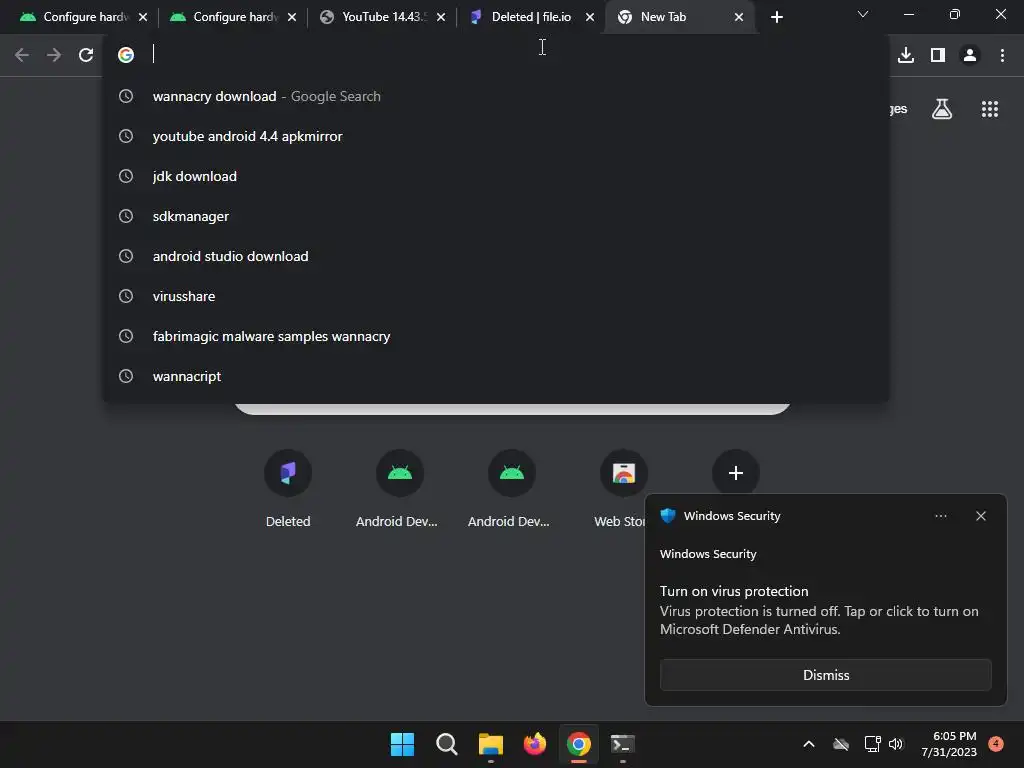1024x768 pixels.
Task: Select the jdk download suggestion
Action: [x=496, y=176]
